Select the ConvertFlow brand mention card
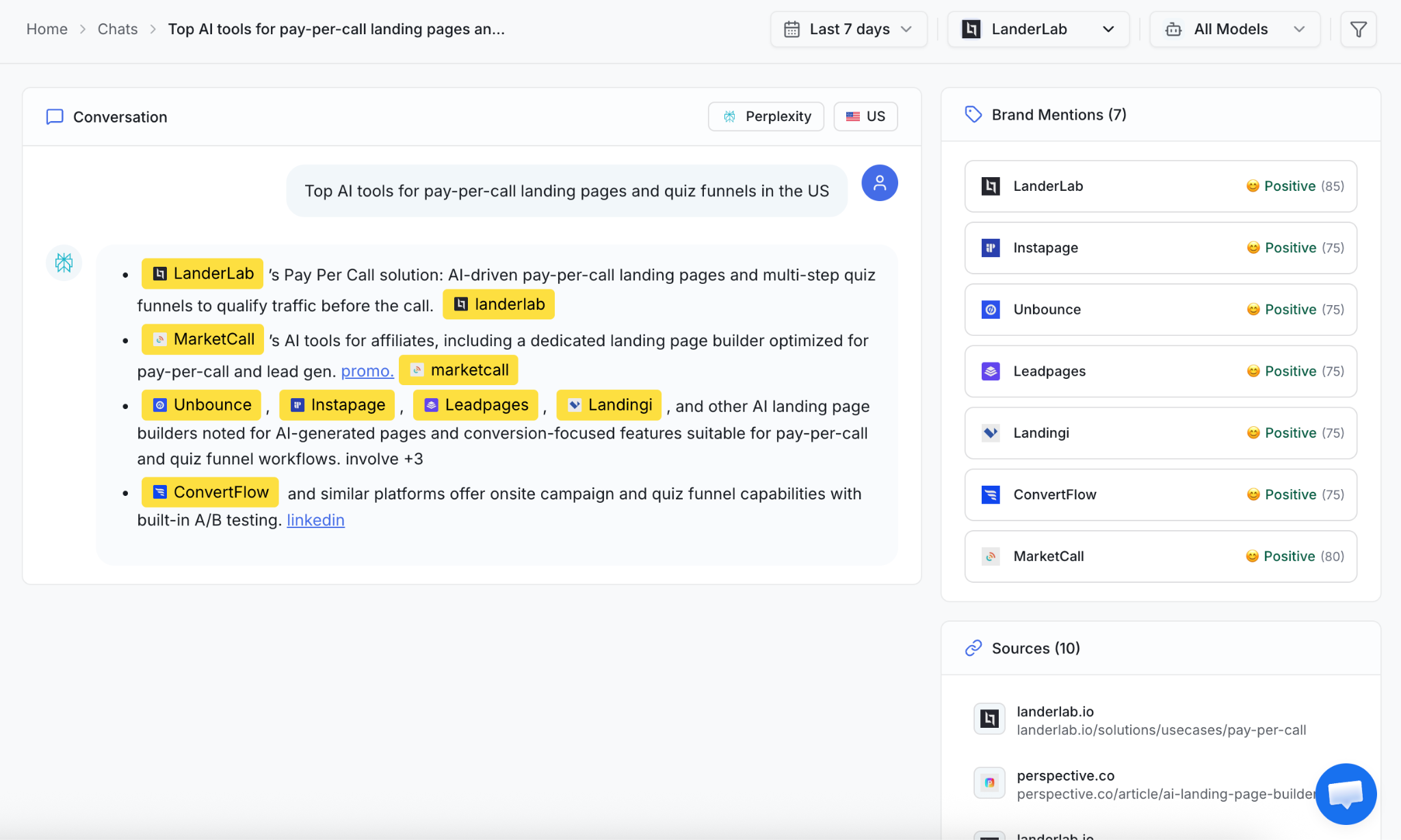The width and height of the screenshot is (1401, 840). pos(1160,494)
